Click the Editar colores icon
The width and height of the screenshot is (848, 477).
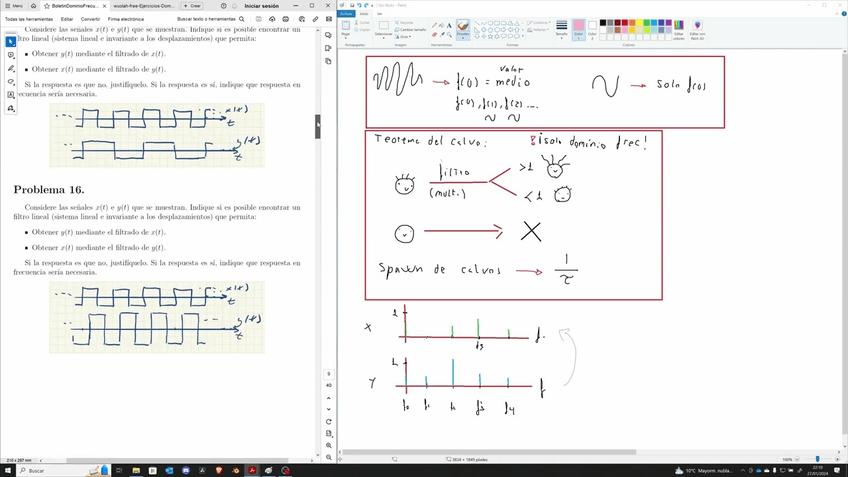point(679,30)
